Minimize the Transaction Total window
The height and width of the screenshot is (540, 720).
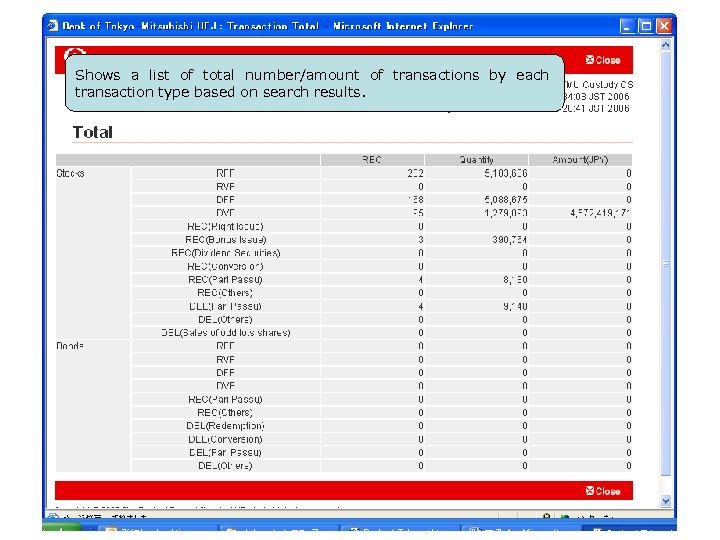click(x=628, y=26)
